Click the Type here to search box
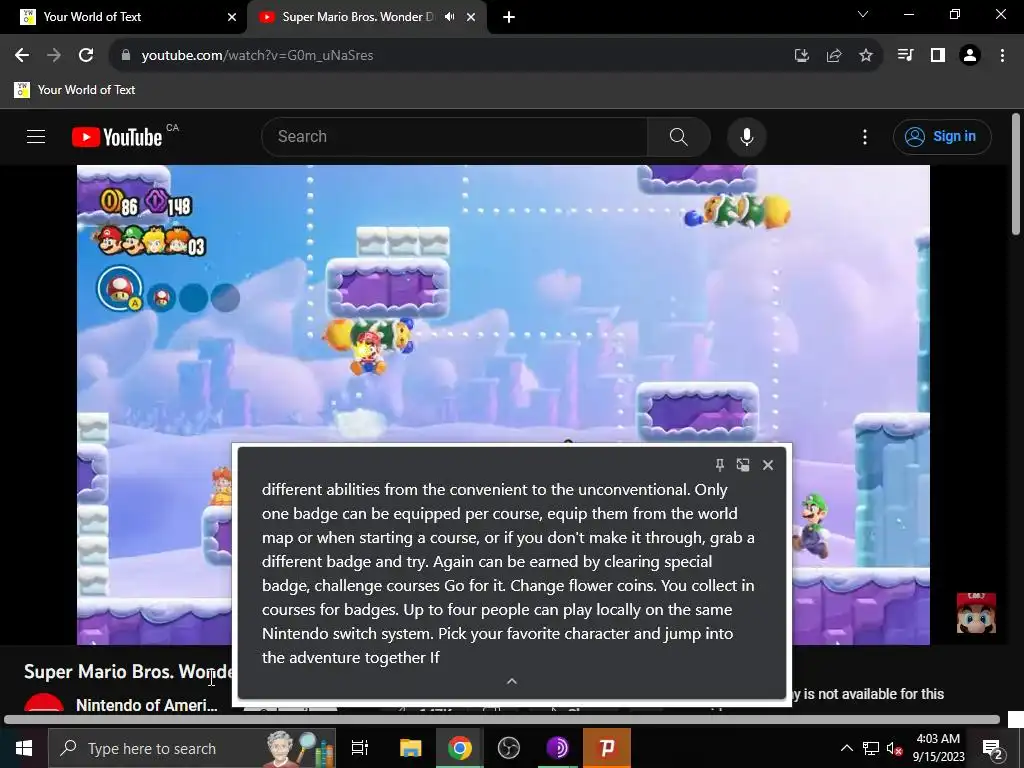1024x768 pixels. click(192, 748)
